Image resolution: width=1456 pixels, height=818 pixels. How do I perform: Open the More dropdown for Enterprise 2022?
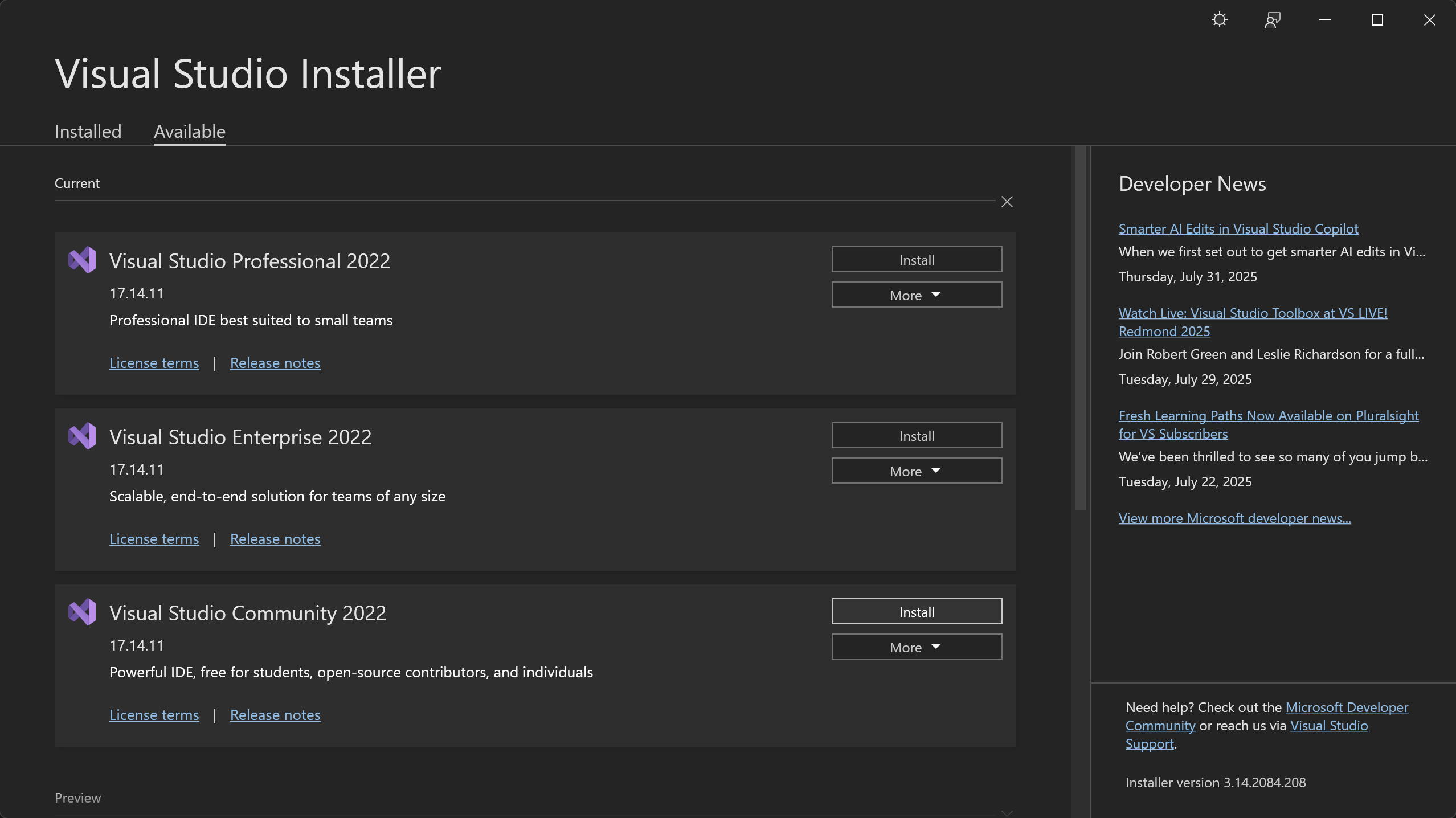pyautogui.click(x=916, y=471)
